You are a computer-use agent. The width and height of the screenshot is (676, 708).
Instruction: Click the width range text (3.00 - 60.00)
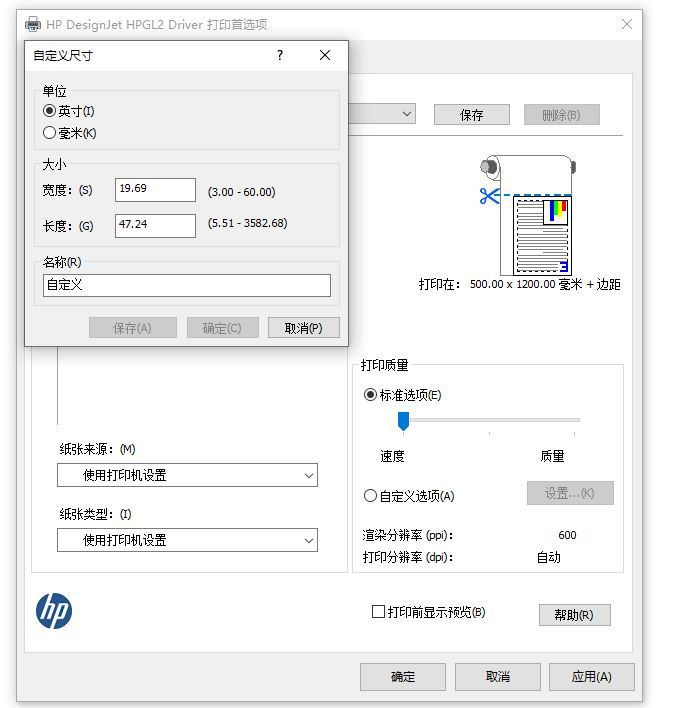coord(242,192)
